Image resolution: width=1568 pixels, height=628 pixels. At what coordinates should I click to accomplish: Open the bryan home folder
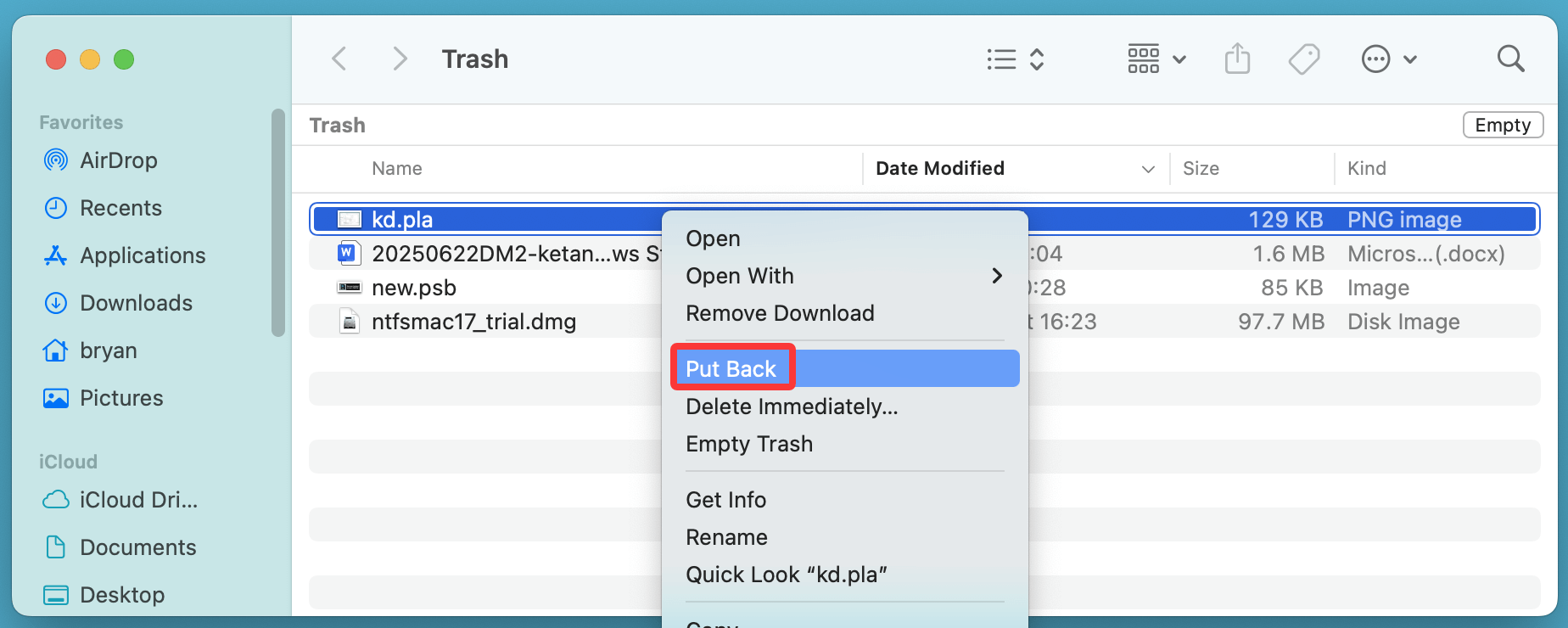[x=108, y=350]
